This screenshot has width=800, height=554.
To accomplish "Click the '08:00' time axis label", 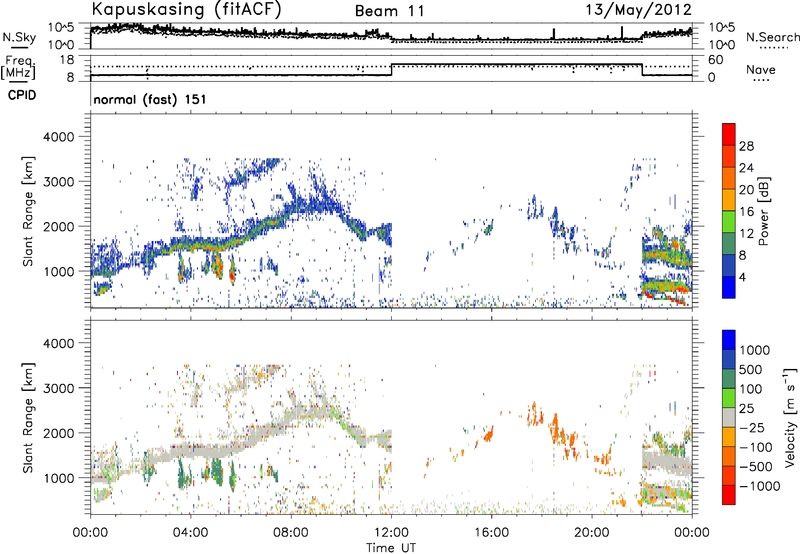I will [291, 533].
